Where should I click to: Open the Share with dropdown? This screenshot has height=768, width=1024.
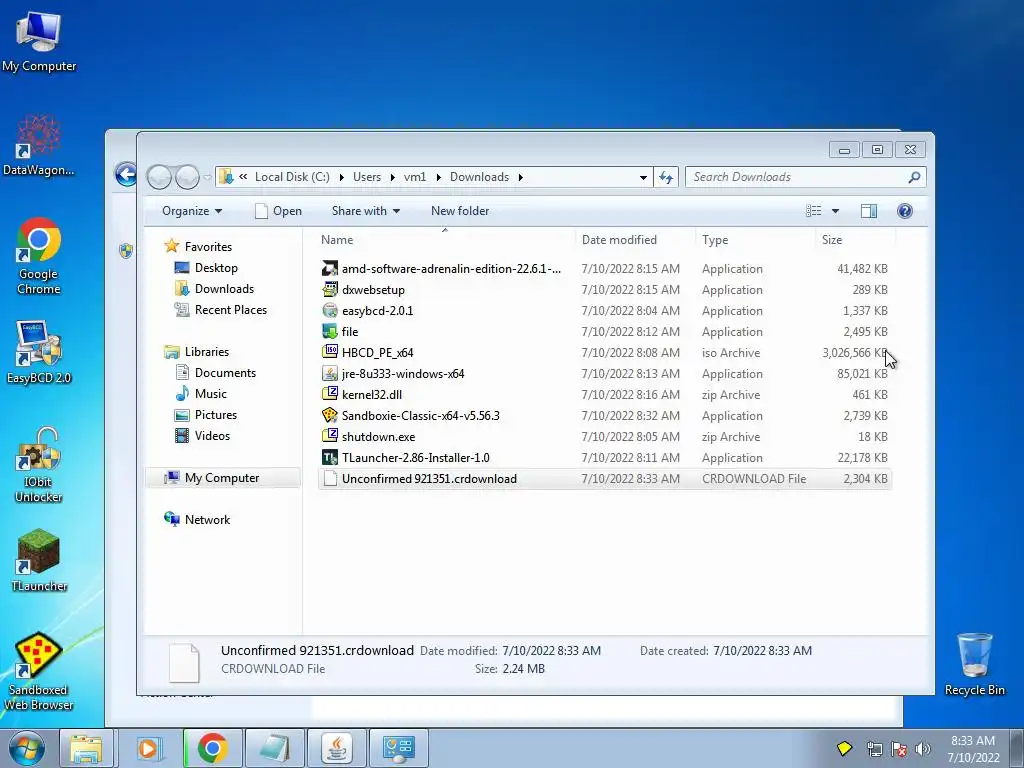coord(366,211)
